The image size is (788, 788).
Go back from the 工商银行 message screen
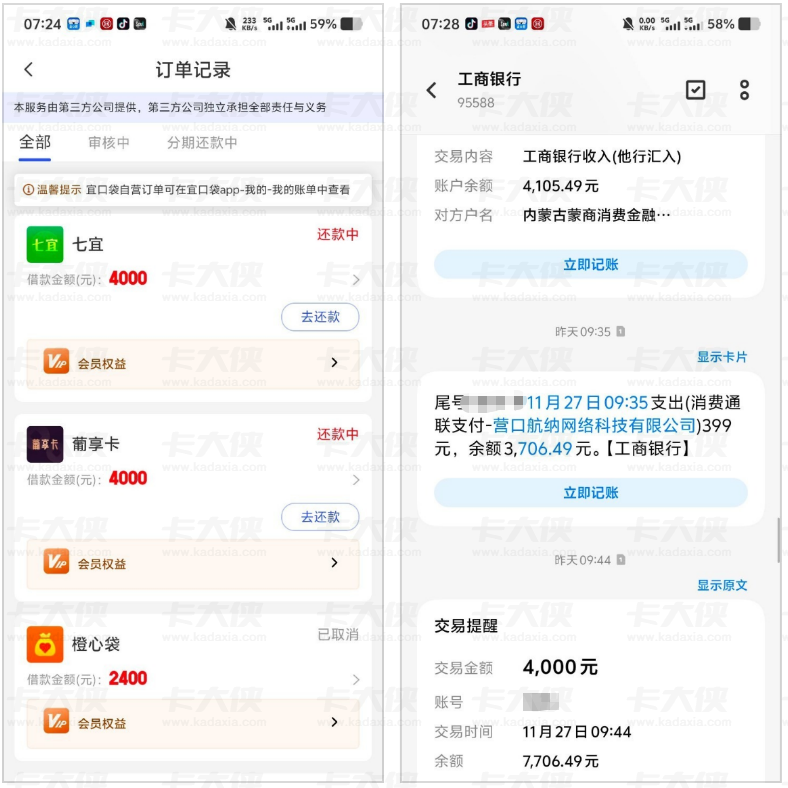pos(431,90)
